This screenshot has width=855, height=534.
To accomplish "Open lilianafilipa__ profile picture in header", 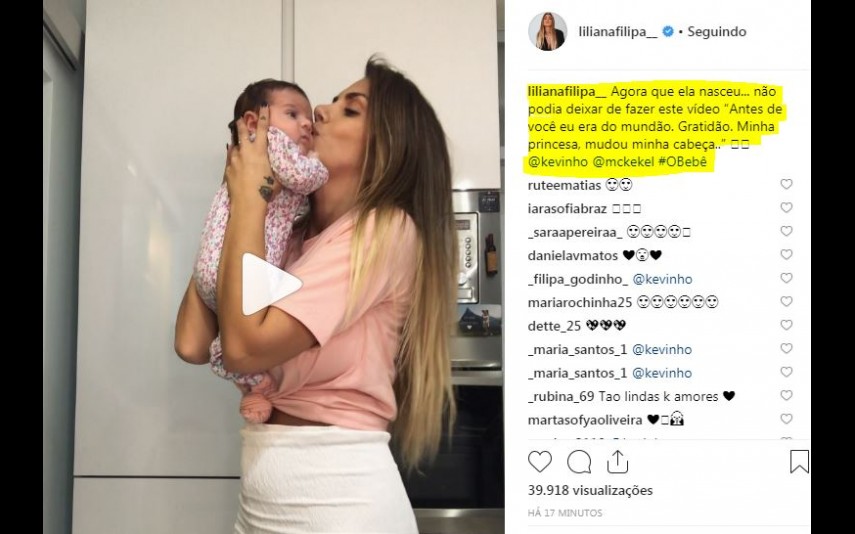I will click(x=547, y=32).
